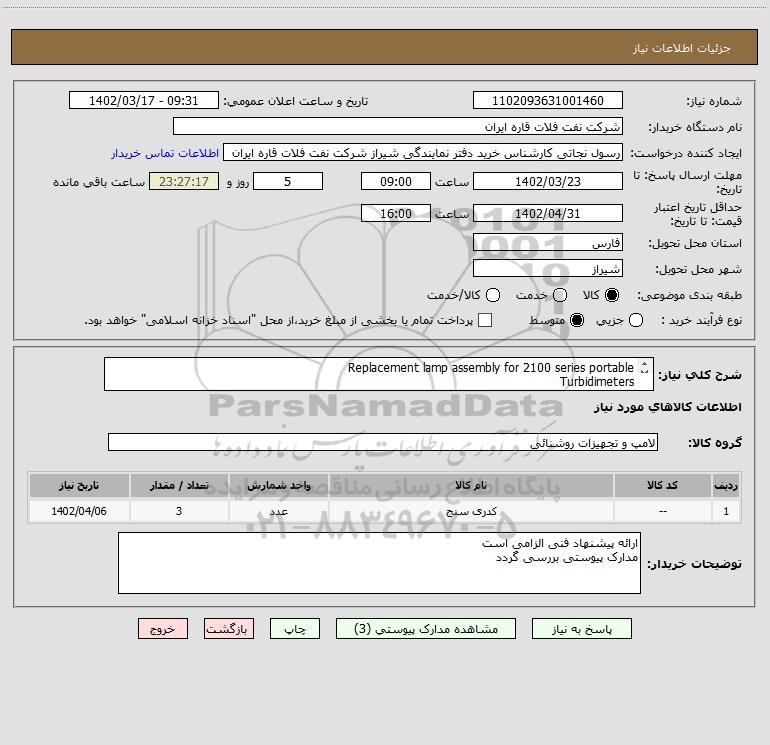Click the 'نام کالا' column header
770x745 pixels.
[x=471, y=486]
